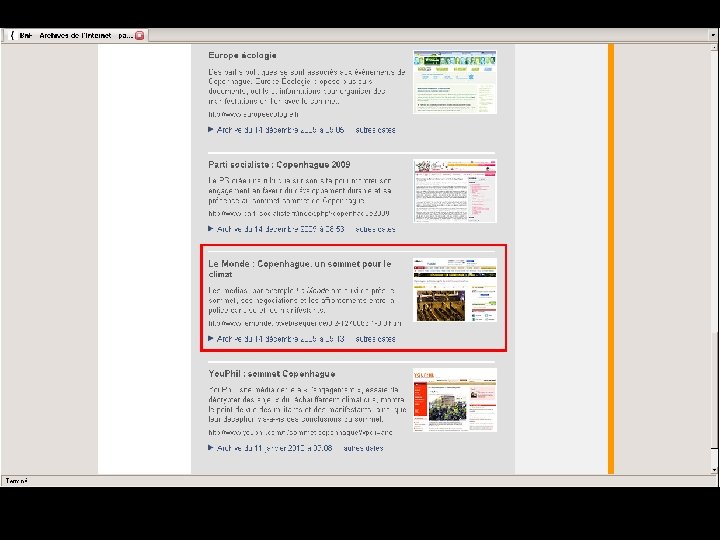This screenshot has width=720, height=540.
Task: Open the Le Monde site thumbnail
Action: pyautogui.click(x=455, y=290)
